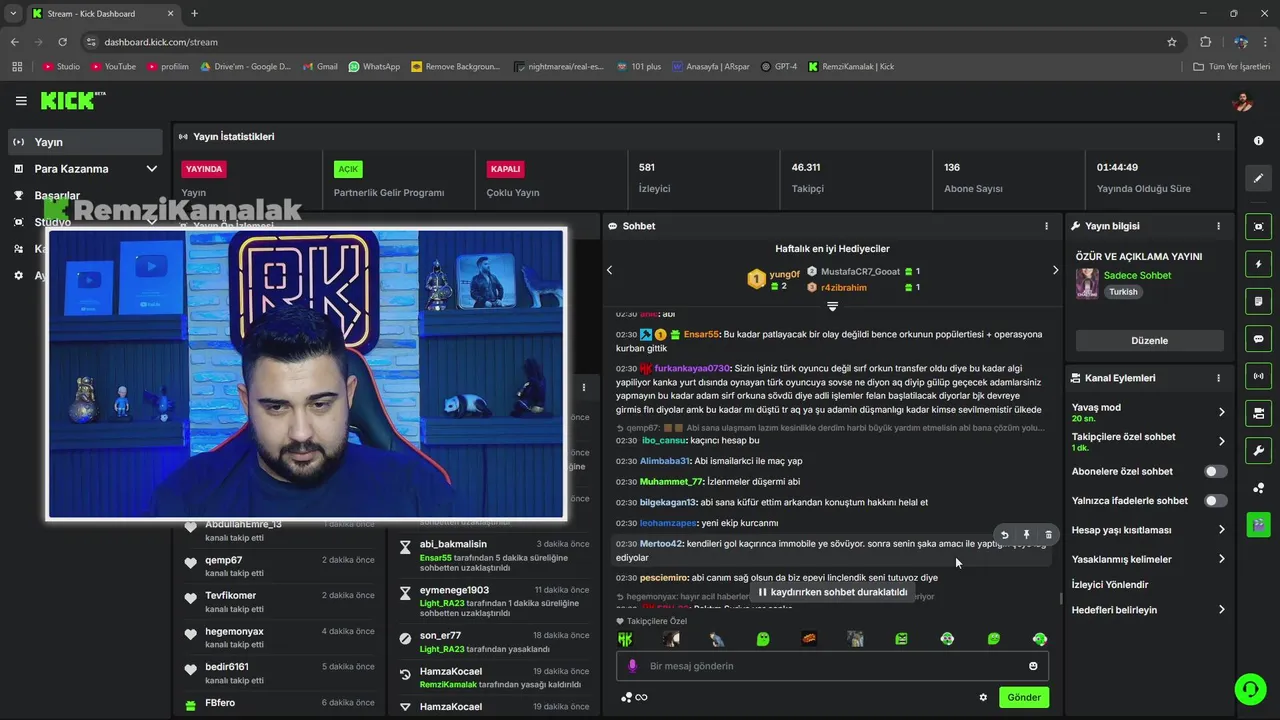Viewport: 1280px width, 720px height.
Task: Toggle Abonelere özel sohbet switch
Action: coord(1215,471)
